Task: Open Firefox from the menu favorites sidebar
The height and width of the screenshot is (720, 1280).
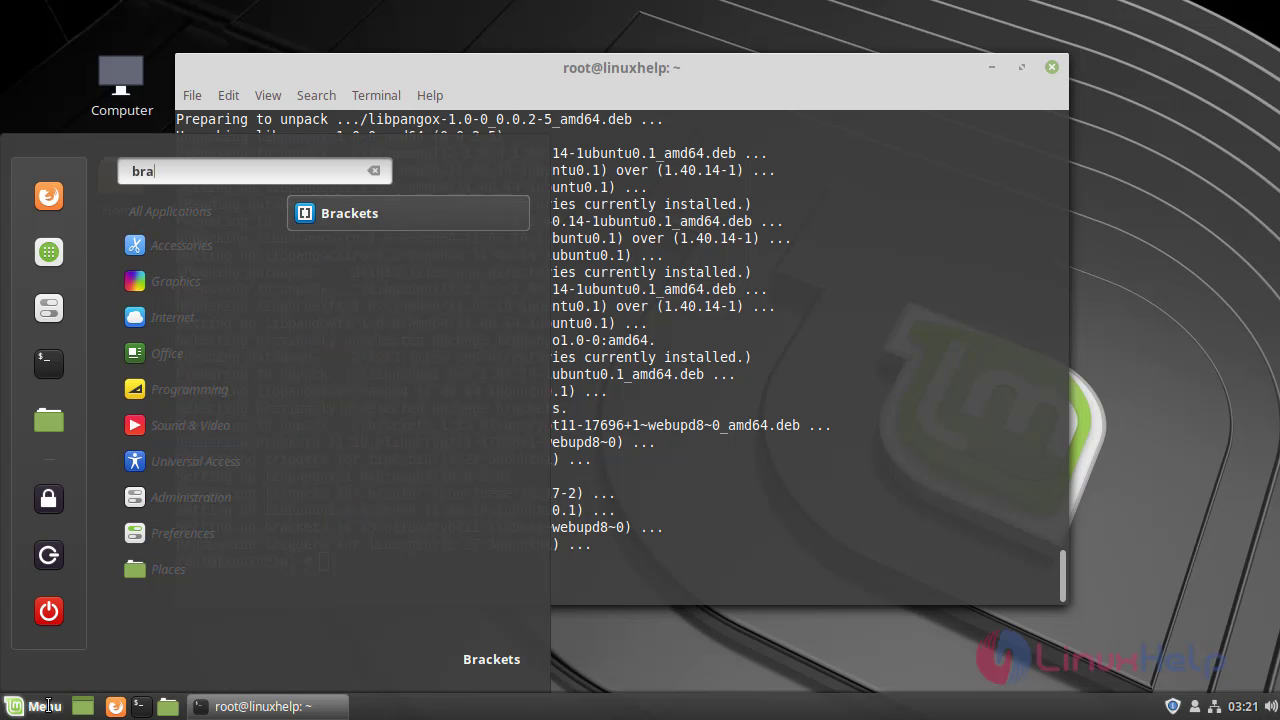Action: click(49, 196)
